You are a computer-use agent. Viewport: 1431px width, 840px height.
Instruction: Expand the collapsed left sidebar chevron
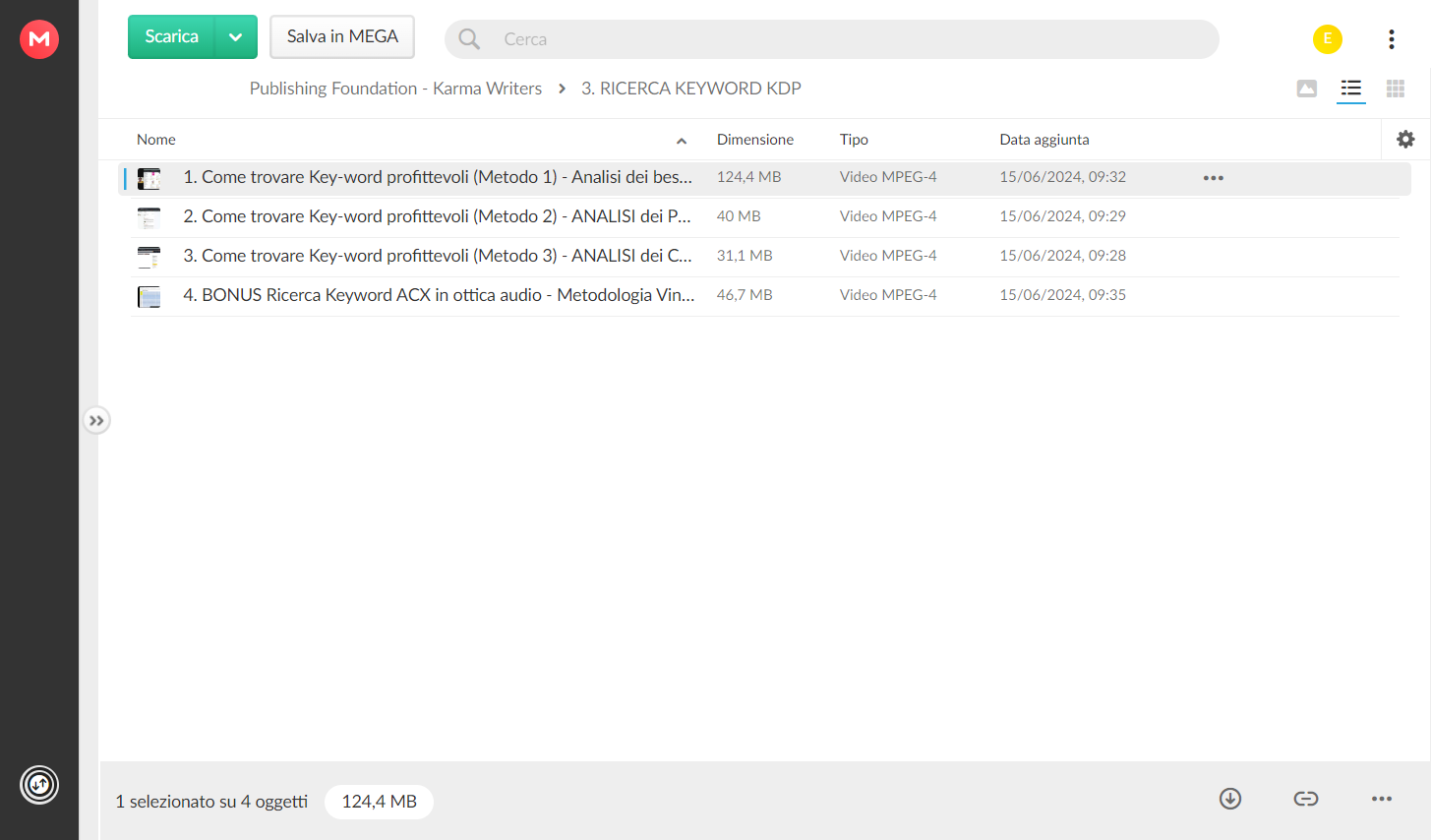pyautogui.click(x=96, y=421)
